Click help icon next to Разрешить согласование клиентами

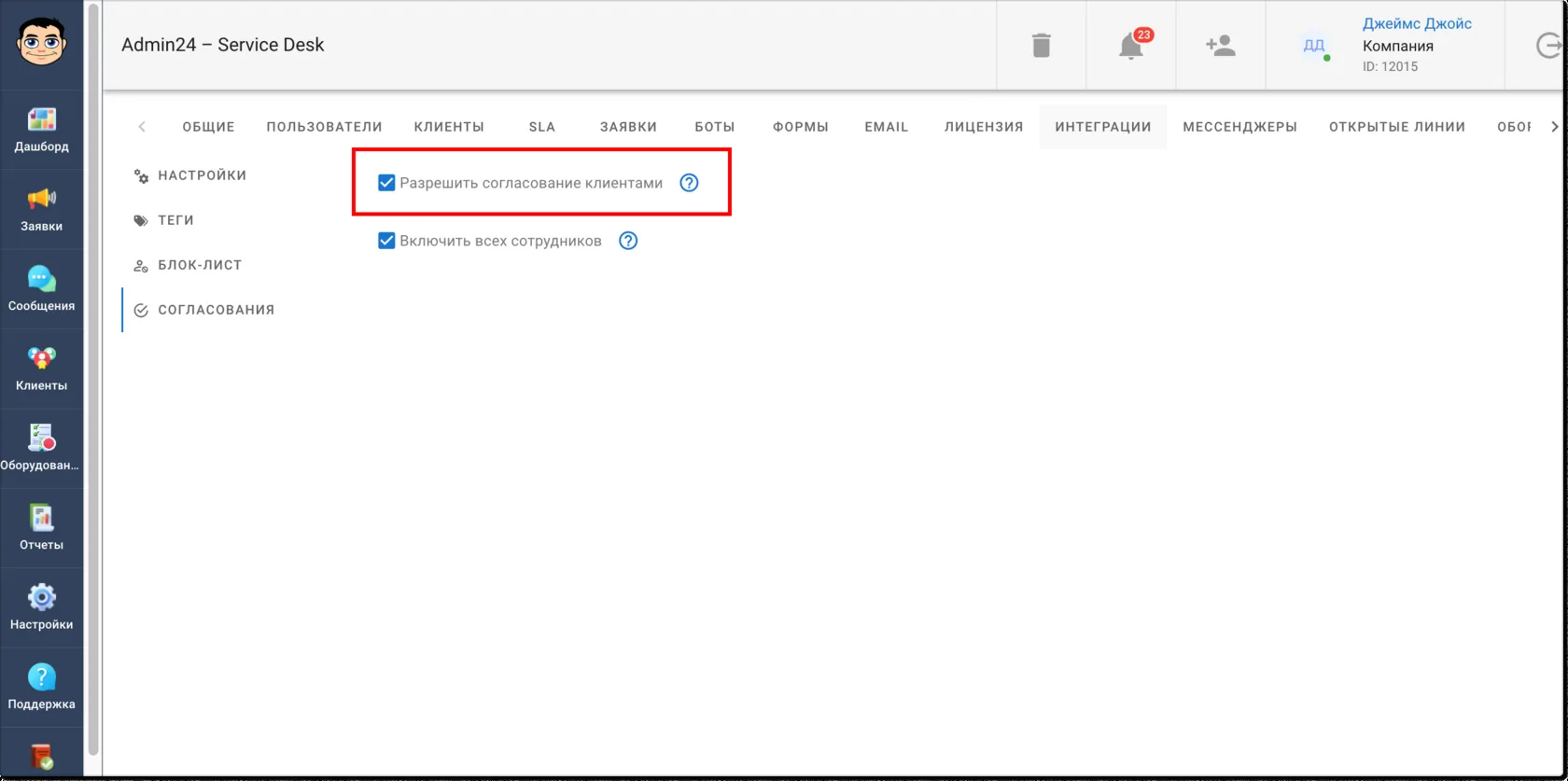(x=689, y=183)
